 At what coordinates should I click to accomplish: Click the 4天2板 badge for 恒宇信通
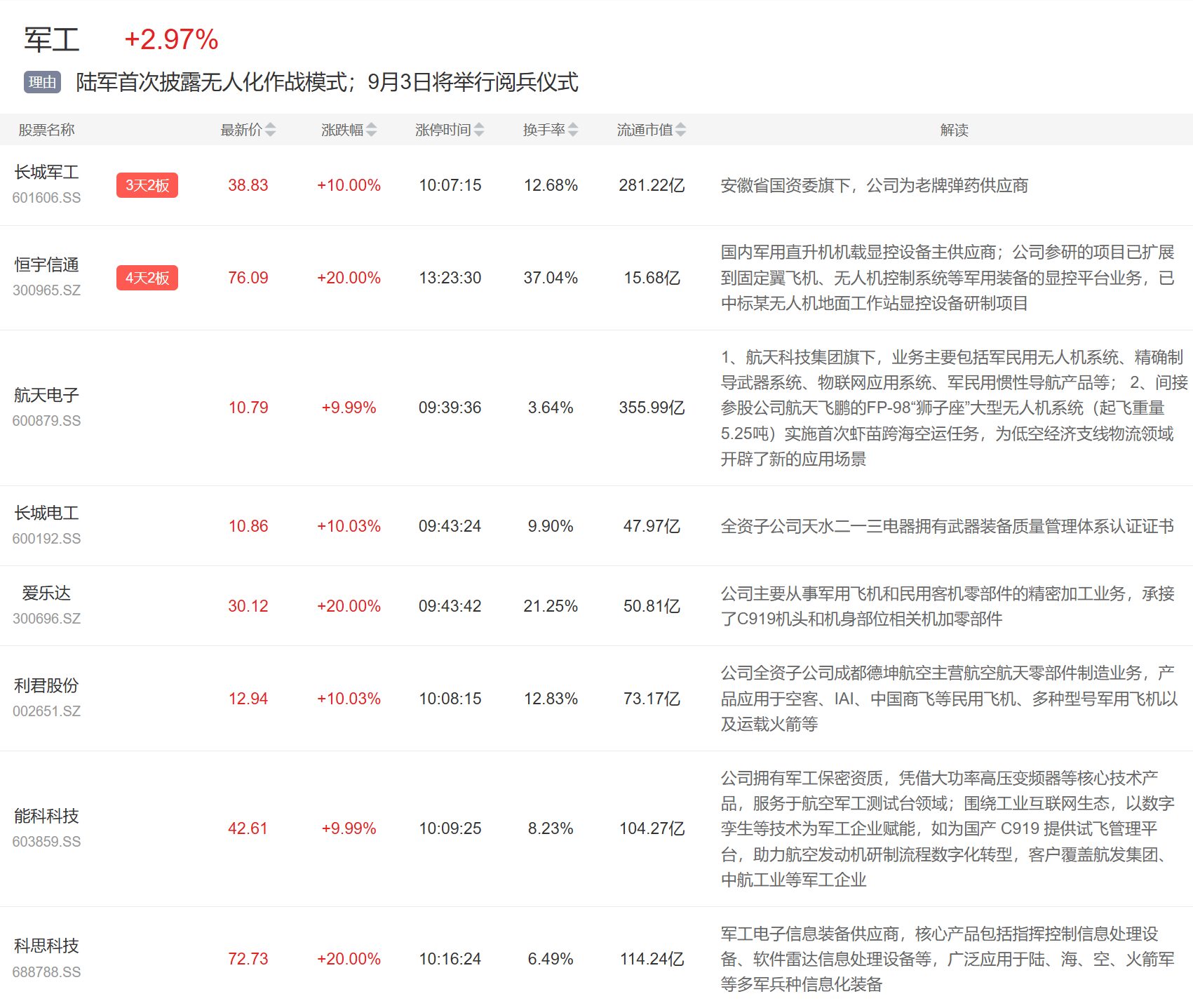coord(147,278)
